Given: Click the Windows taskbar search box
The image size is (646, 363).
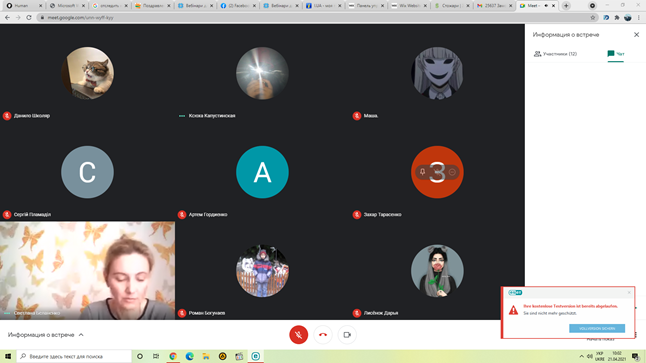Looking at the screenshot, I should click(x=75, y=356).
